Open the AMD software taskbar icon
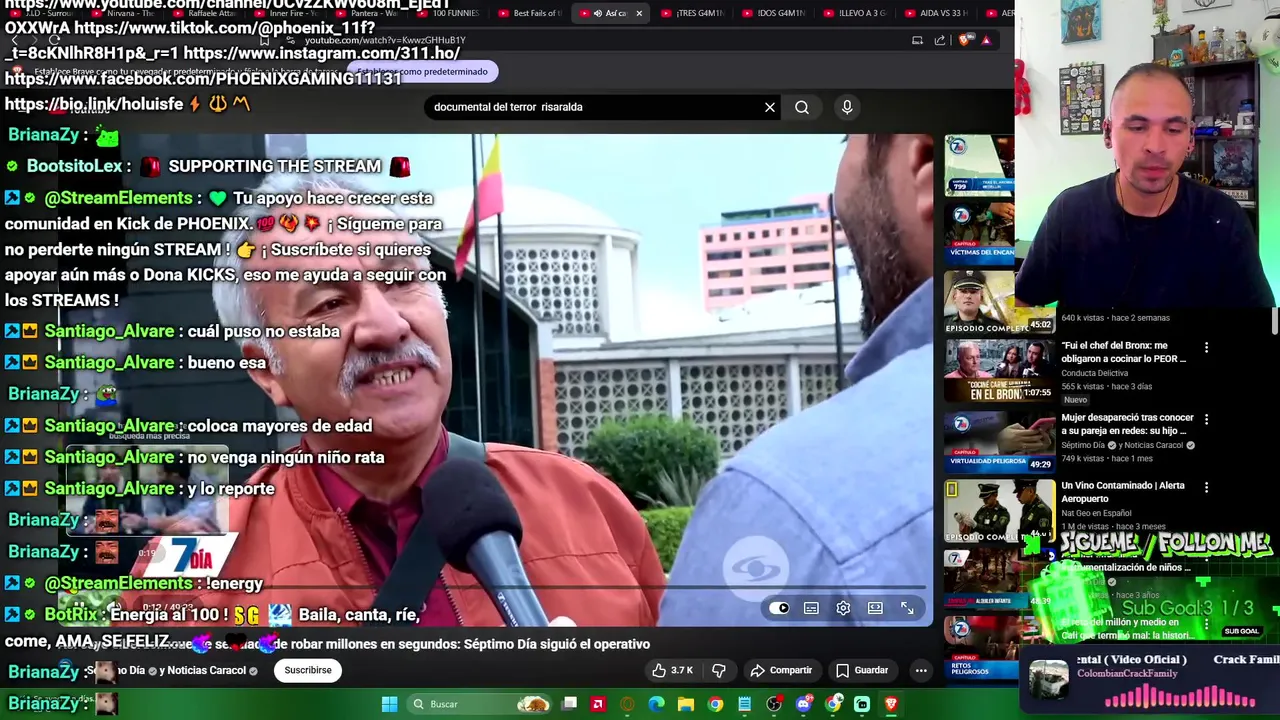Image resolution: width=1280 pixels, height=720 pixels. pos(598,704)
